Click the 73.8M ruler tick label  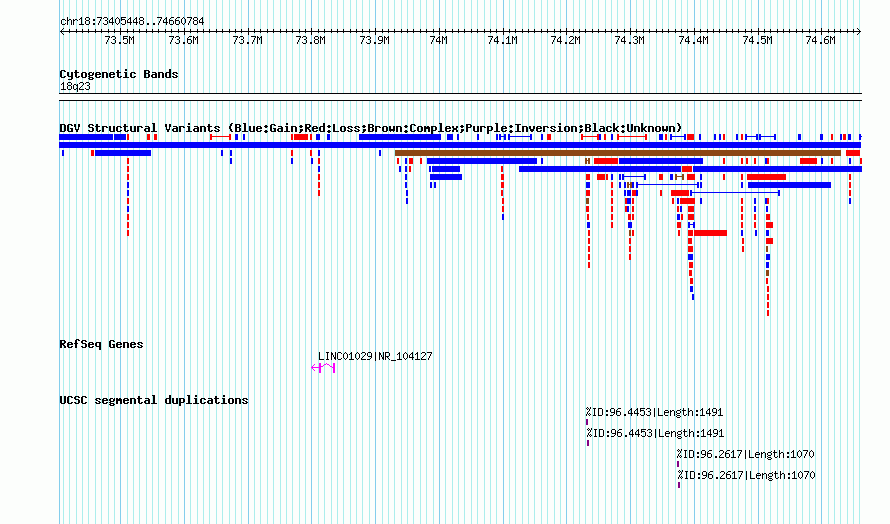pyautogui.click(x=310, y=40)
